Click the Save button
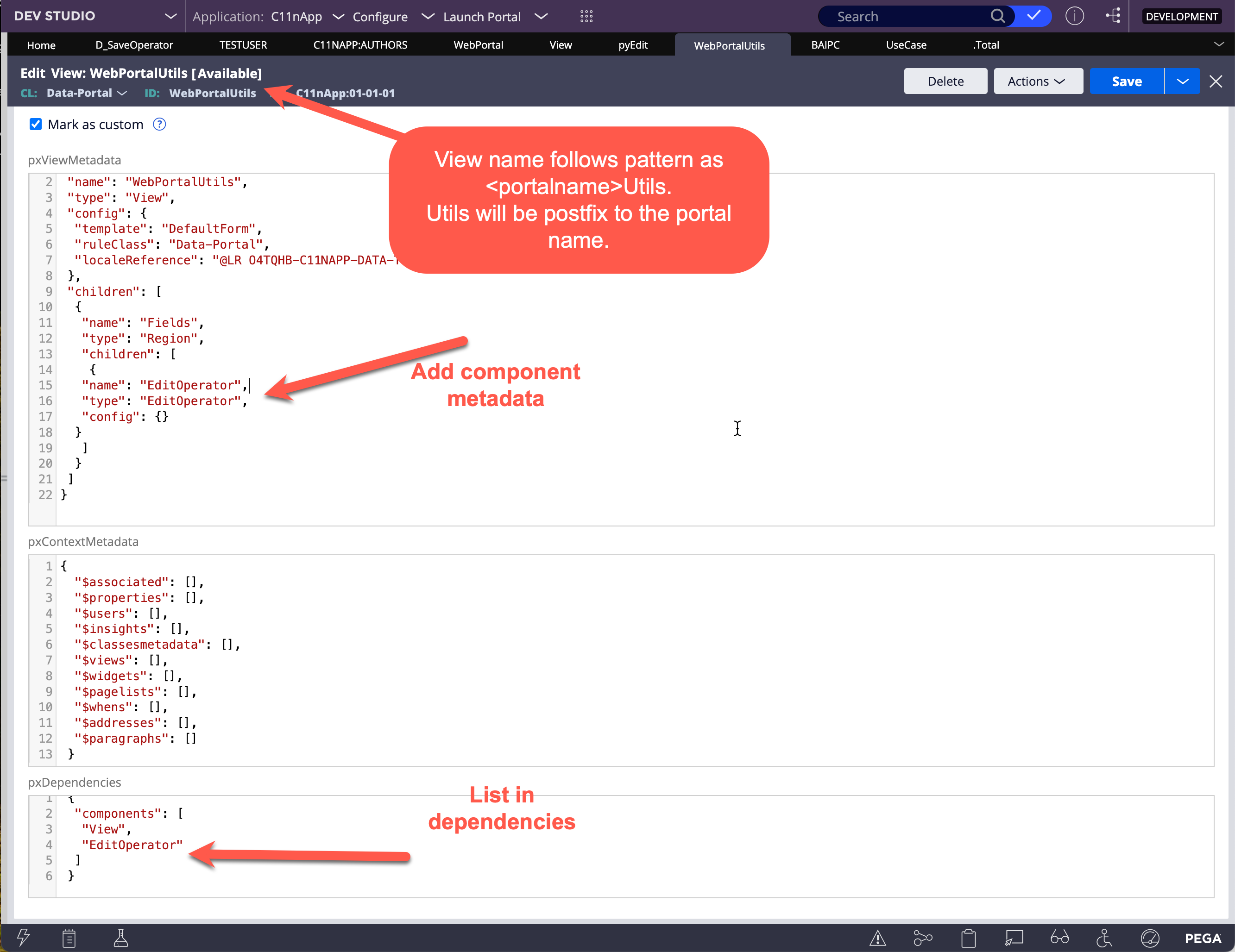1235x952 pixels. (1127, 81)
